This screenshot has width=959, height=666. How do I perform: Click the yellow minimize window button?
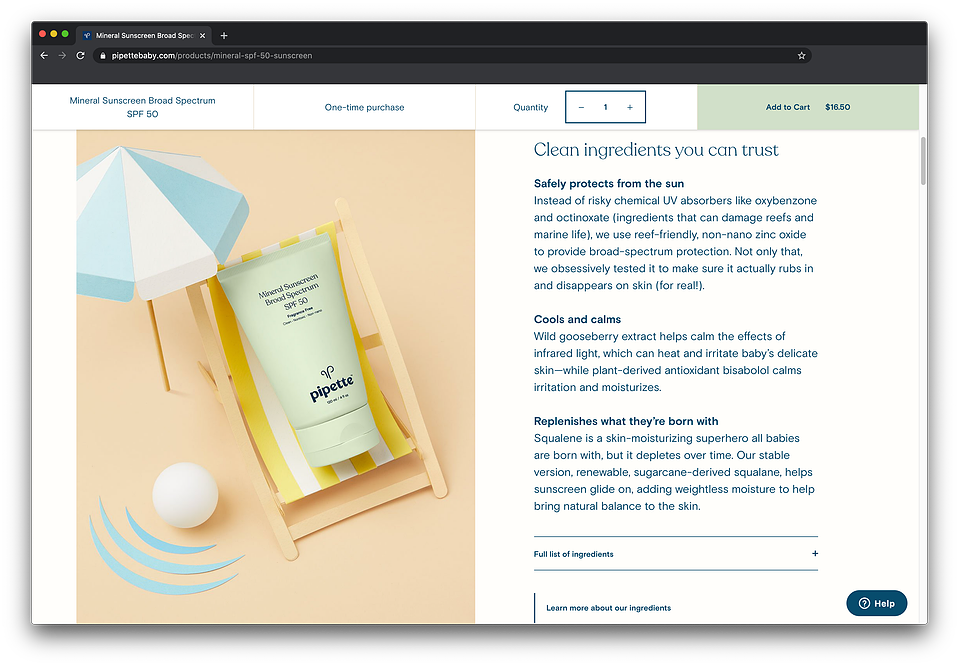coord(54,34)
